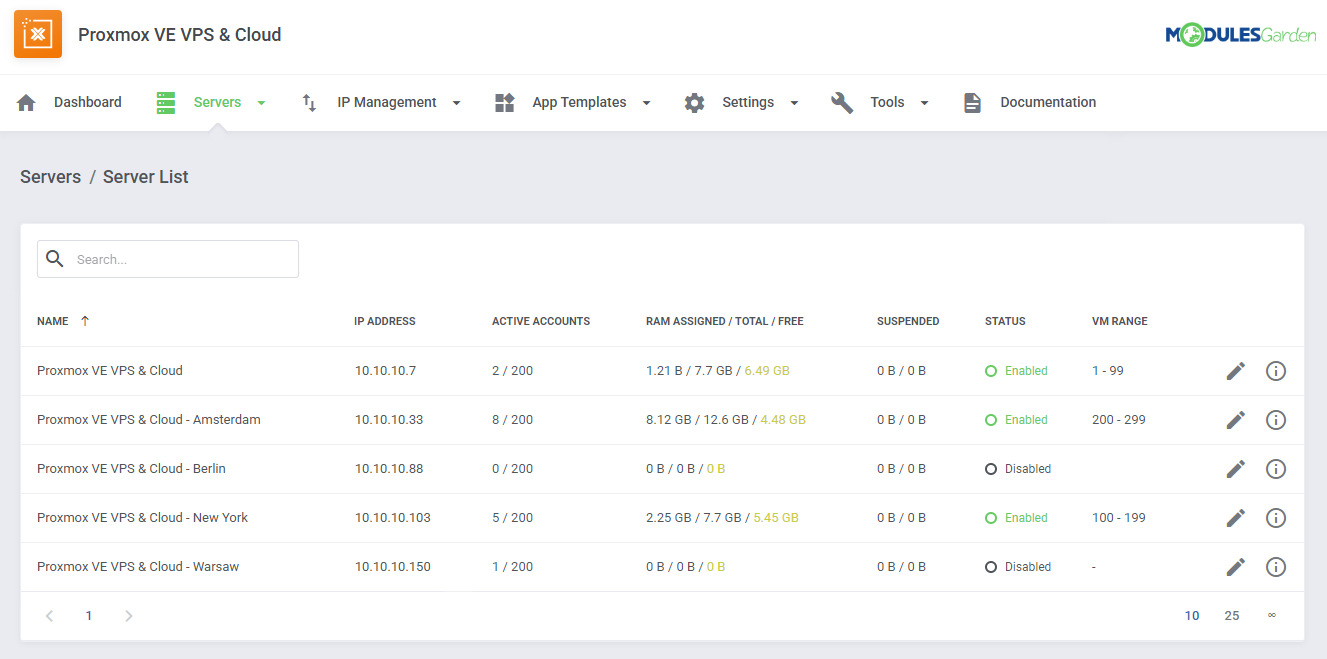Screen dimensions: 1327x659
Task: Open the IP Management dropdown
Action: pos(456,101)
